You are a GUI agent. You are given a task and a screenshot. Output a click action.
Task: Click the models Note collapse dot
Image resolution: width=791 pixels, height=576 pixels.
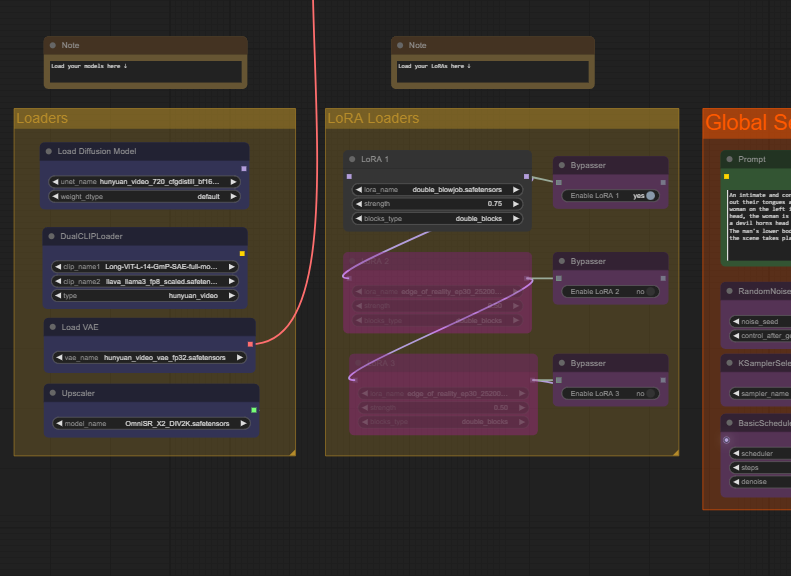tap(52, 45)
